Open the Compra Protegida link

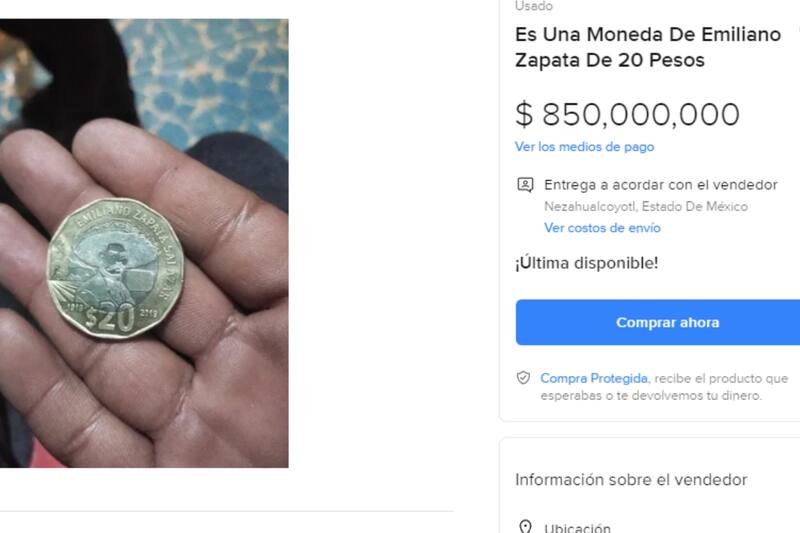click(594, 378)
